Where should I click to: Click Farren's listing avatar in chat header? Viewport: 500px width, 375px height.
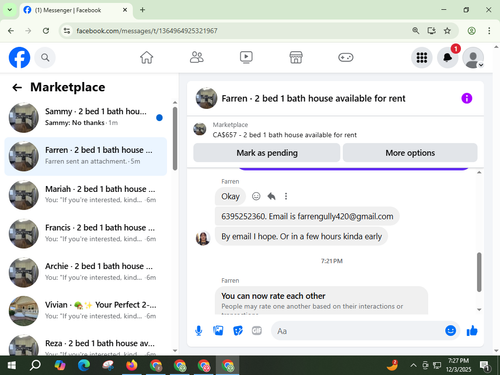206,98
